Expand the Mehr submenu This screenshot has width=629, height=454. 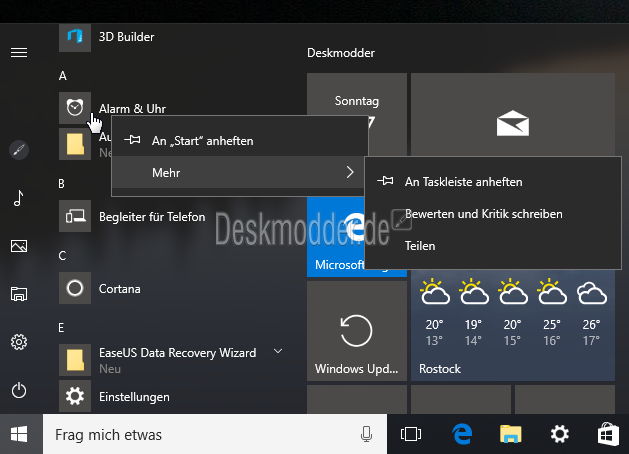click(238, 173)
